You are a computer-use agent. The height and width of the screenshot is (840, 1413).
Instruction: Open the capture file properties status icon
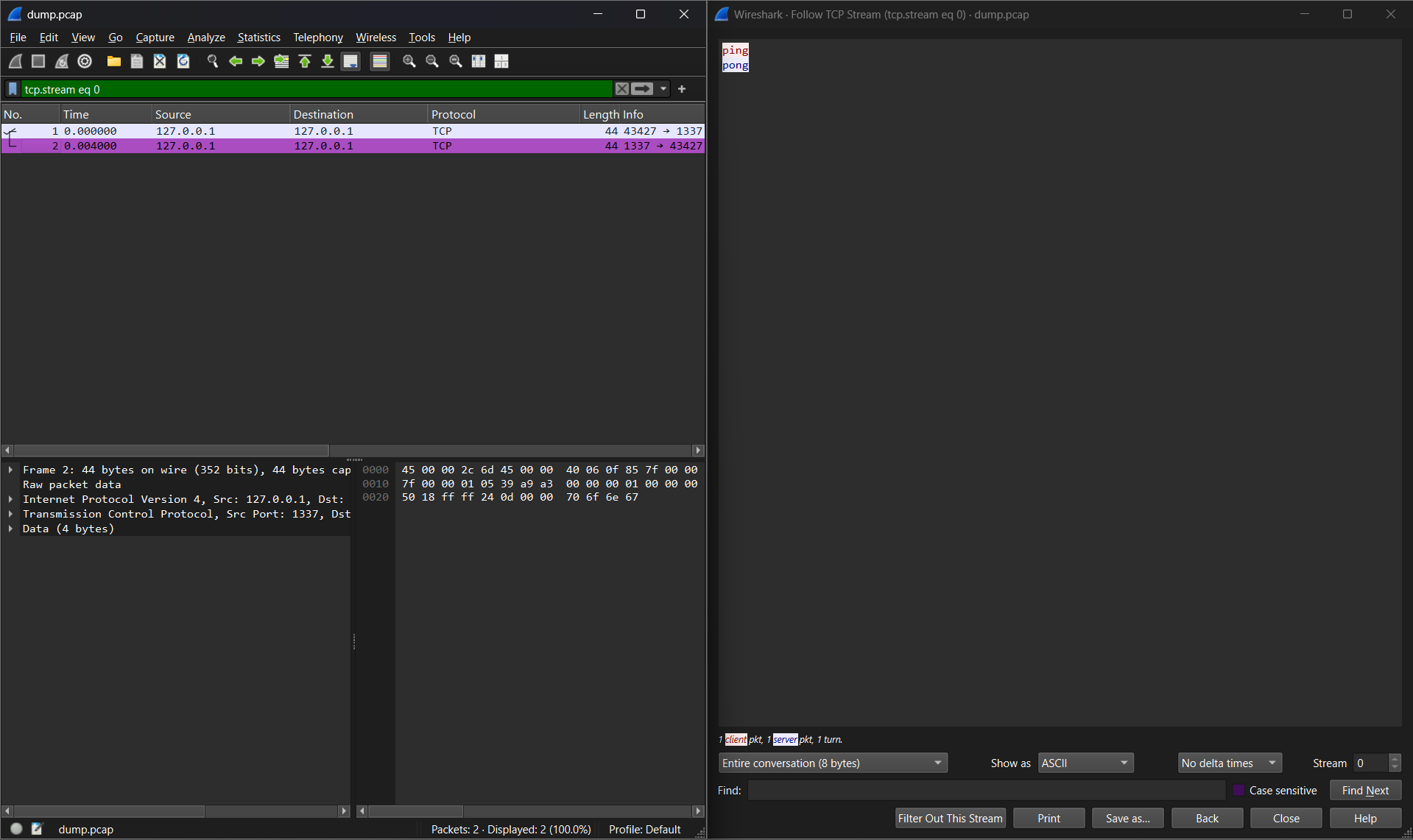pyautogui.click(x=37, y=829)
